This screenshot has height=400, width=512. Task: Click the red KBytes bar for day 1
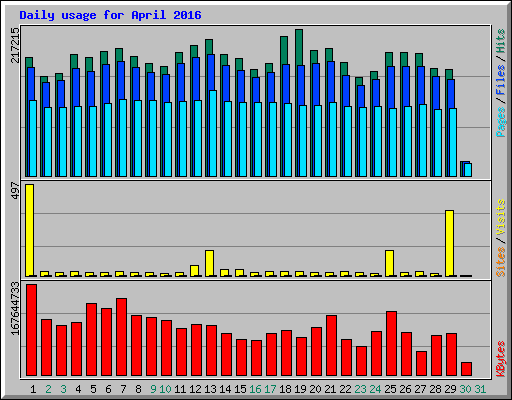click(x=32, y=330)
